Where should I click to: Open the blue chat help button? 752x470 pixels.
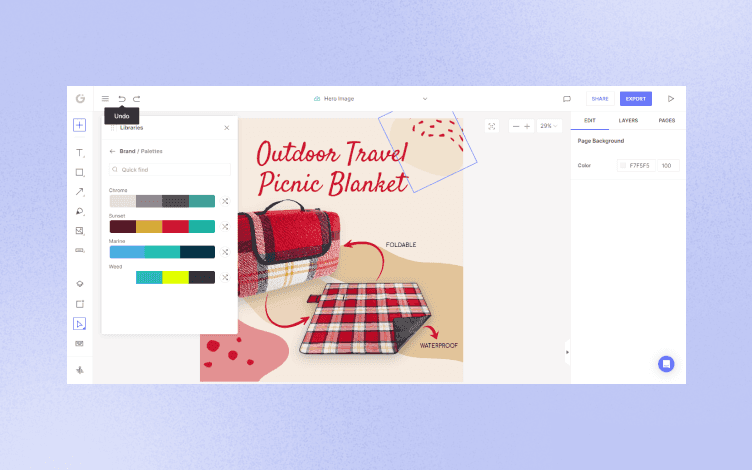(666, 364)
